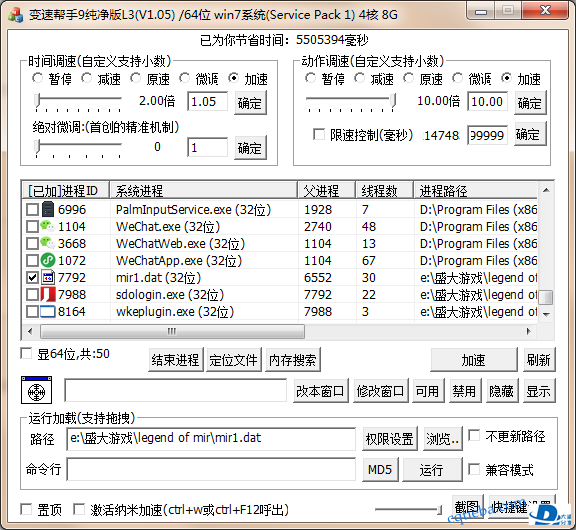The image size is (576, 530).
Task: Check the box for process 3668
Action: click(32, 244)
